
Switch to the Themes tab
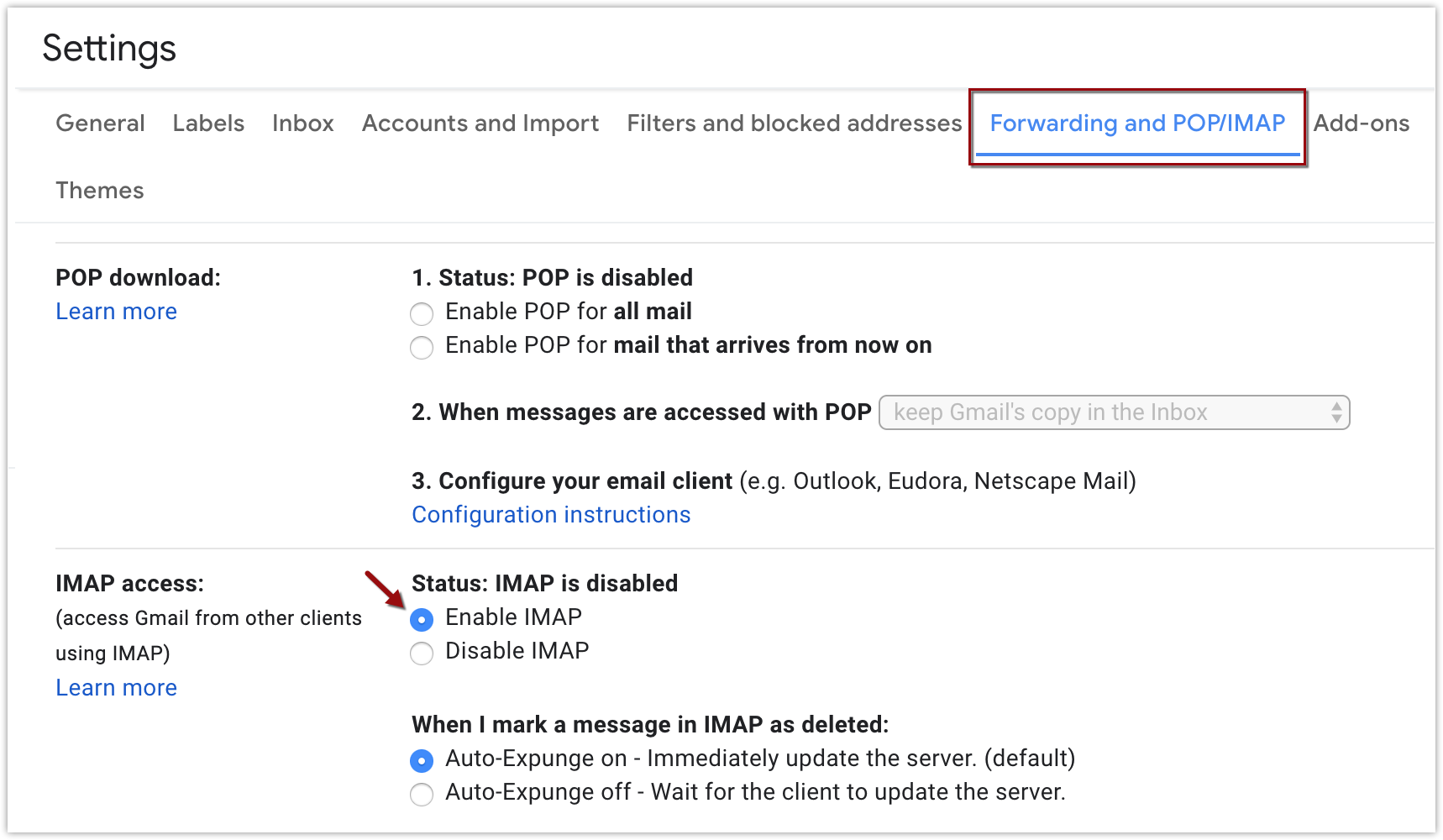tap(100, 191)
